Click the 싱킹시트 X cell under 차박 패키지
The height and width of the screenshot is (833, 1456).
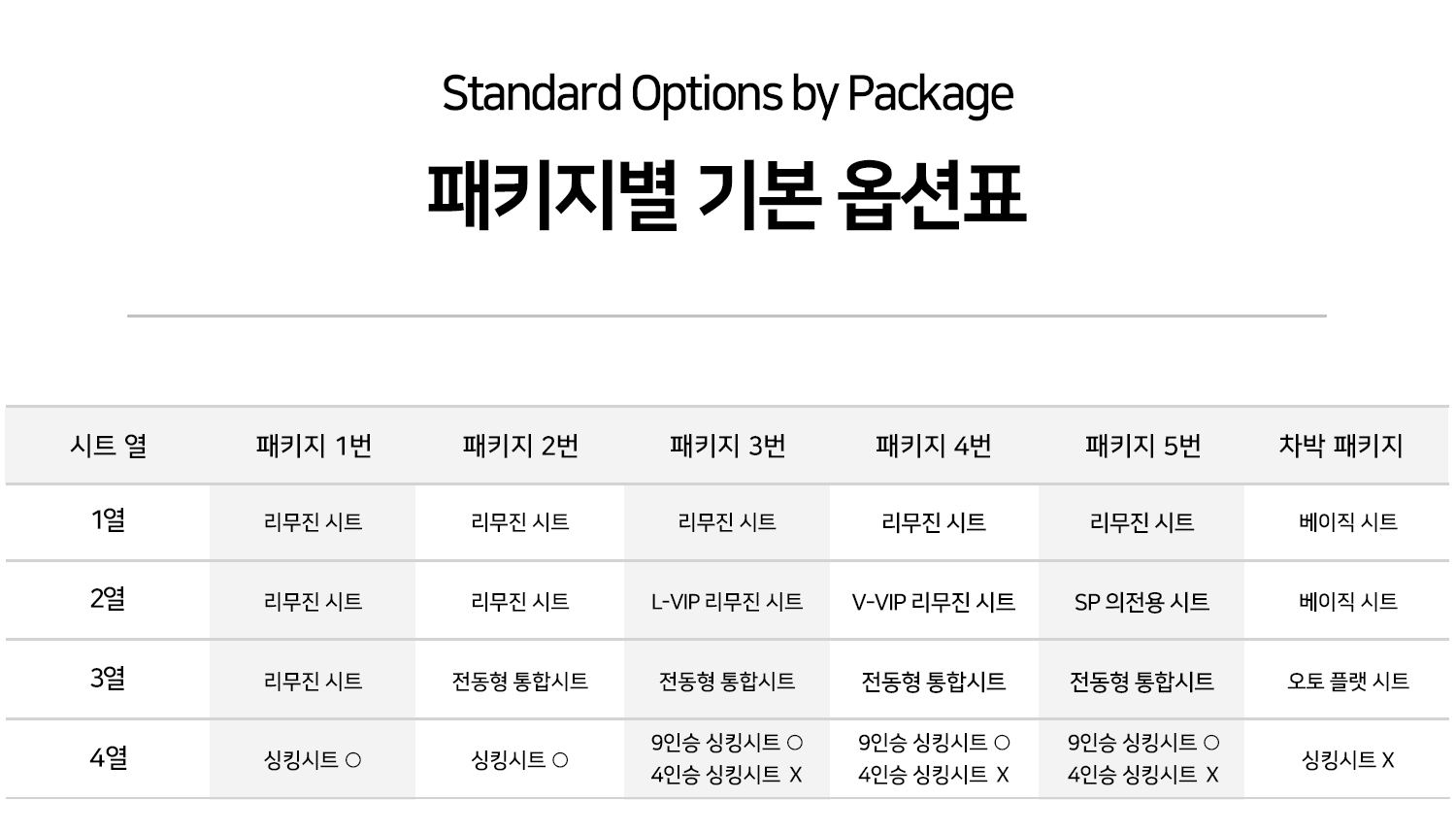pos(1347,759)
